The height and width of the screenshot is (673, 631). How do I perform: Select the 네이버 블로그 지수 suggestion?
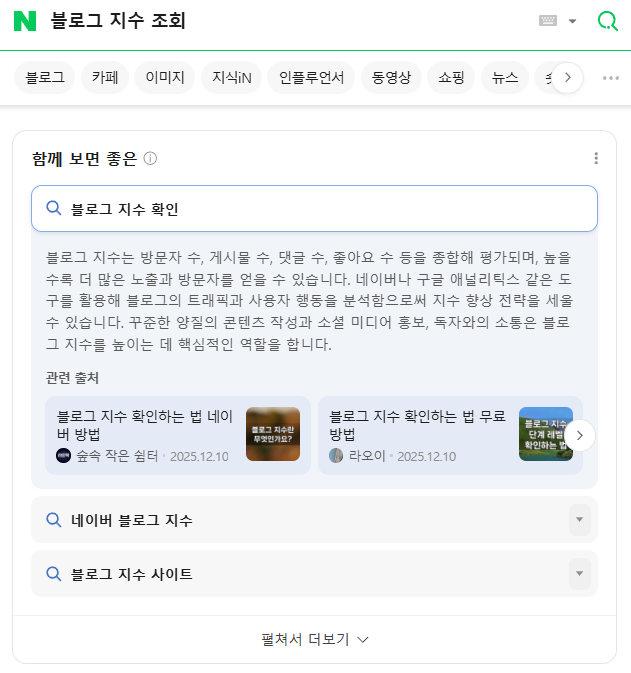(x=314, y=520)
